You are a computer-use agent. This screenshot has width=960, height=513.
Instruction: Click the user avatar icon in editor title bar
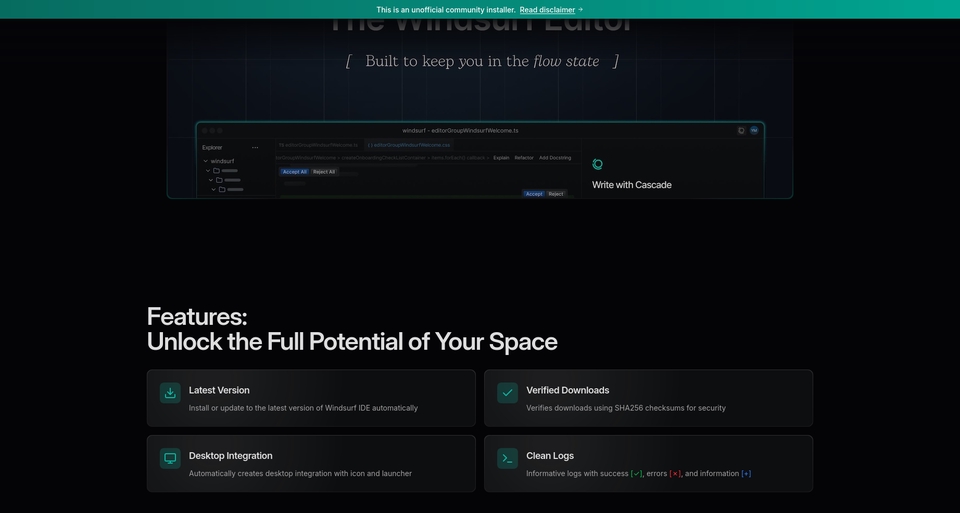pos(754,130)
